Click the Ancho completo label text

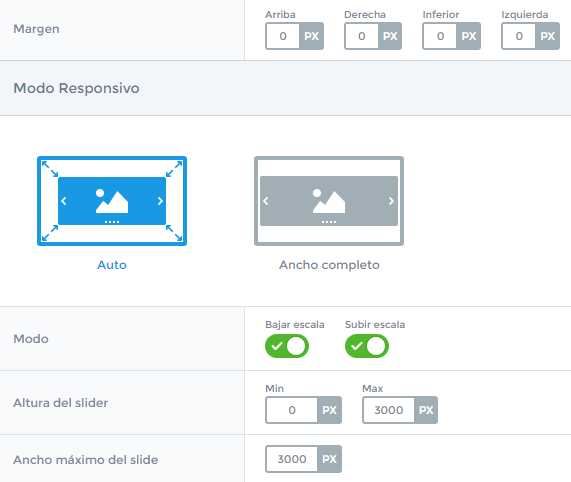tap(329, 265)
